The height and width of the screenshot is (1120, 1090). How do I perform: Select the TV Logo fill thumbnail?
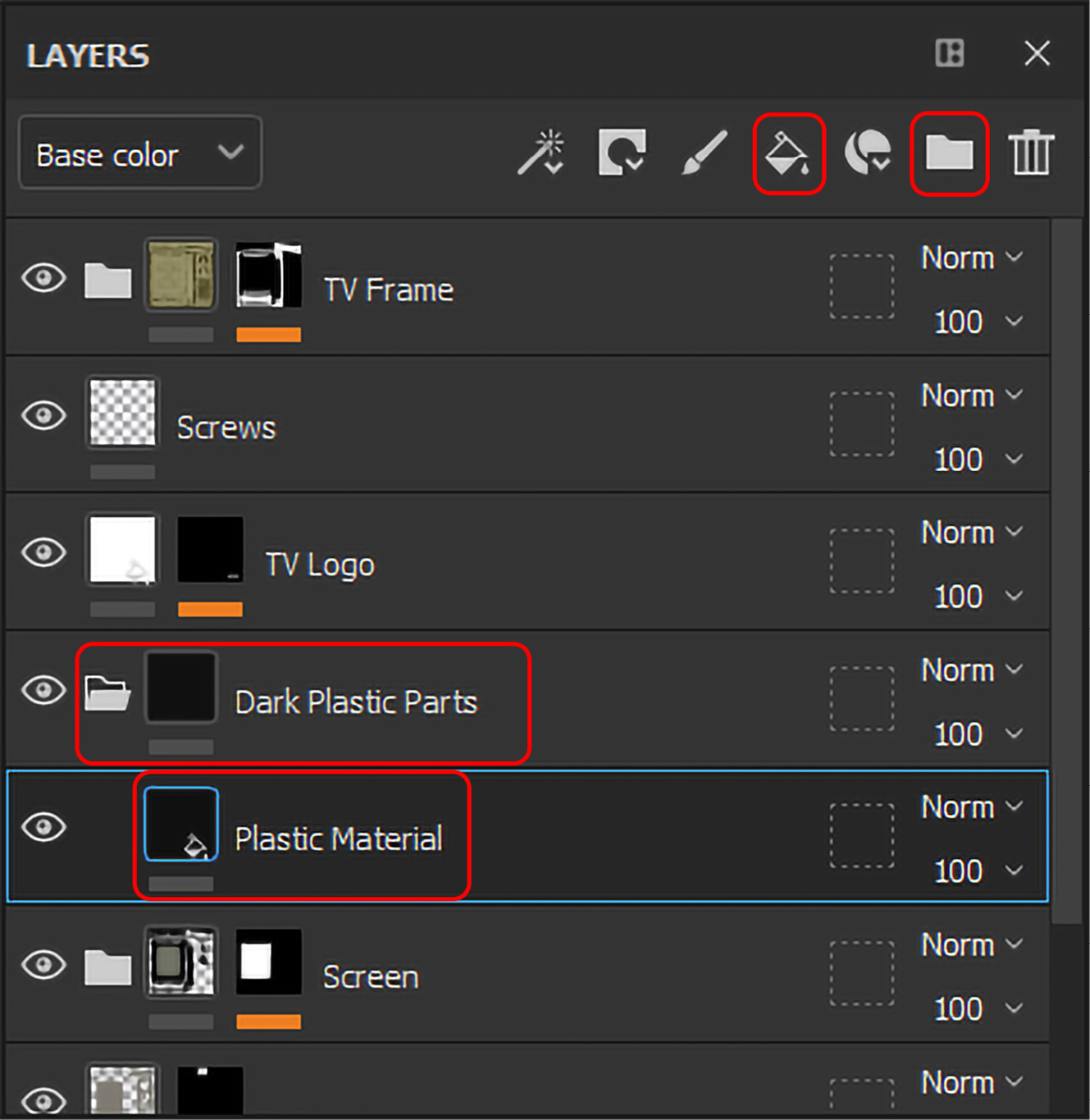point(122,550)
